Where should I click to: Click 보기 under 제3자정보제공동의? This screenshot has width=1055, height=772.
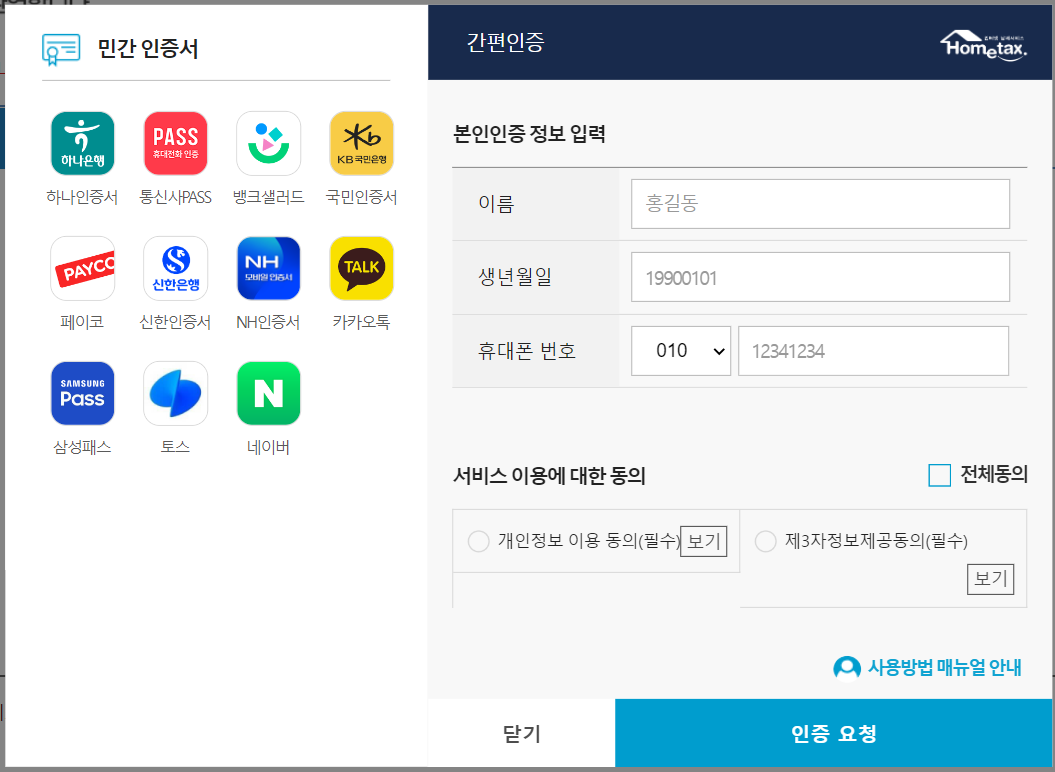coord(990,579)
